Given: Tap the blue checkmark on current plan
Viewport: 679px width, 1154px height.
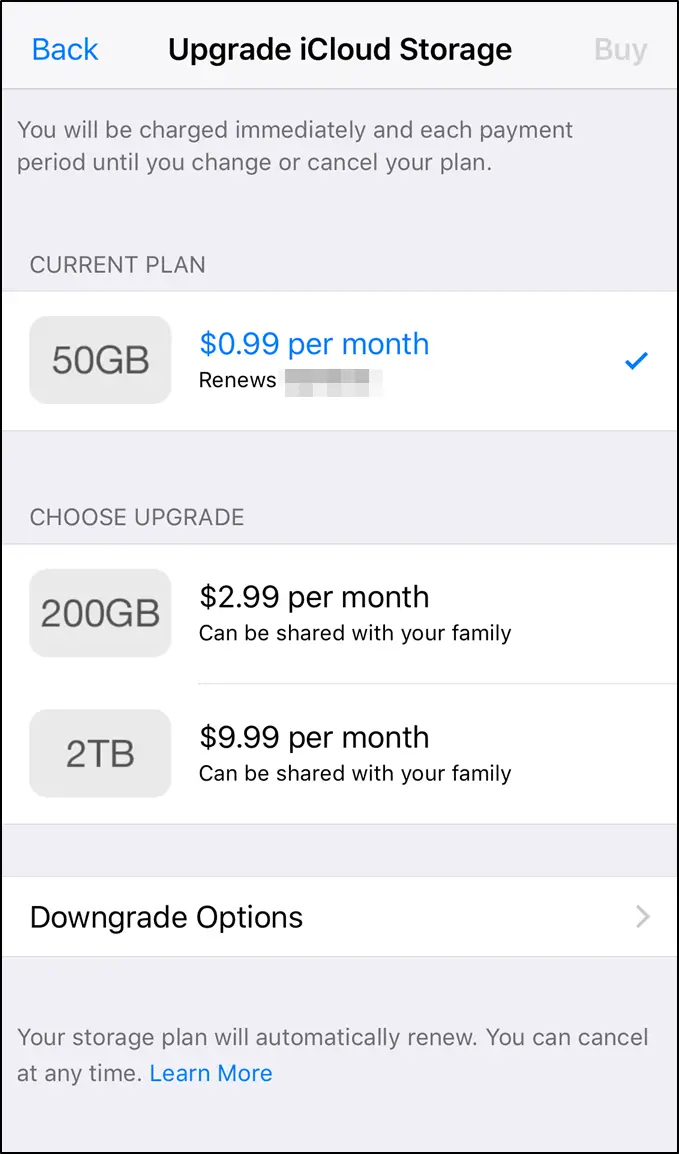Looking at the screenshot, I should (x=636, y=360).
